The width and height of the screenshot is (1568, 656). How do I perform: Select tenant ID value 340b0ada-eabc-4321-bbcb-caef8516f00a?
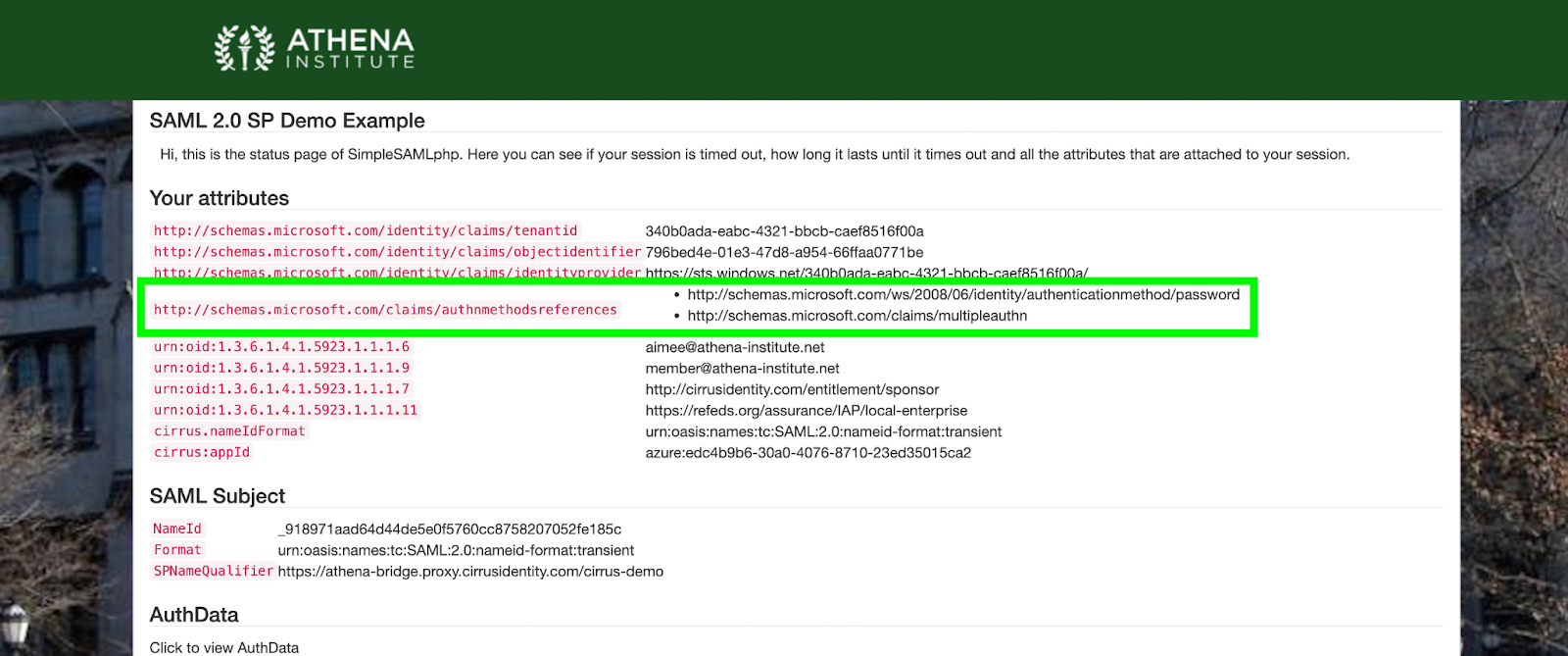pos(784,231)
